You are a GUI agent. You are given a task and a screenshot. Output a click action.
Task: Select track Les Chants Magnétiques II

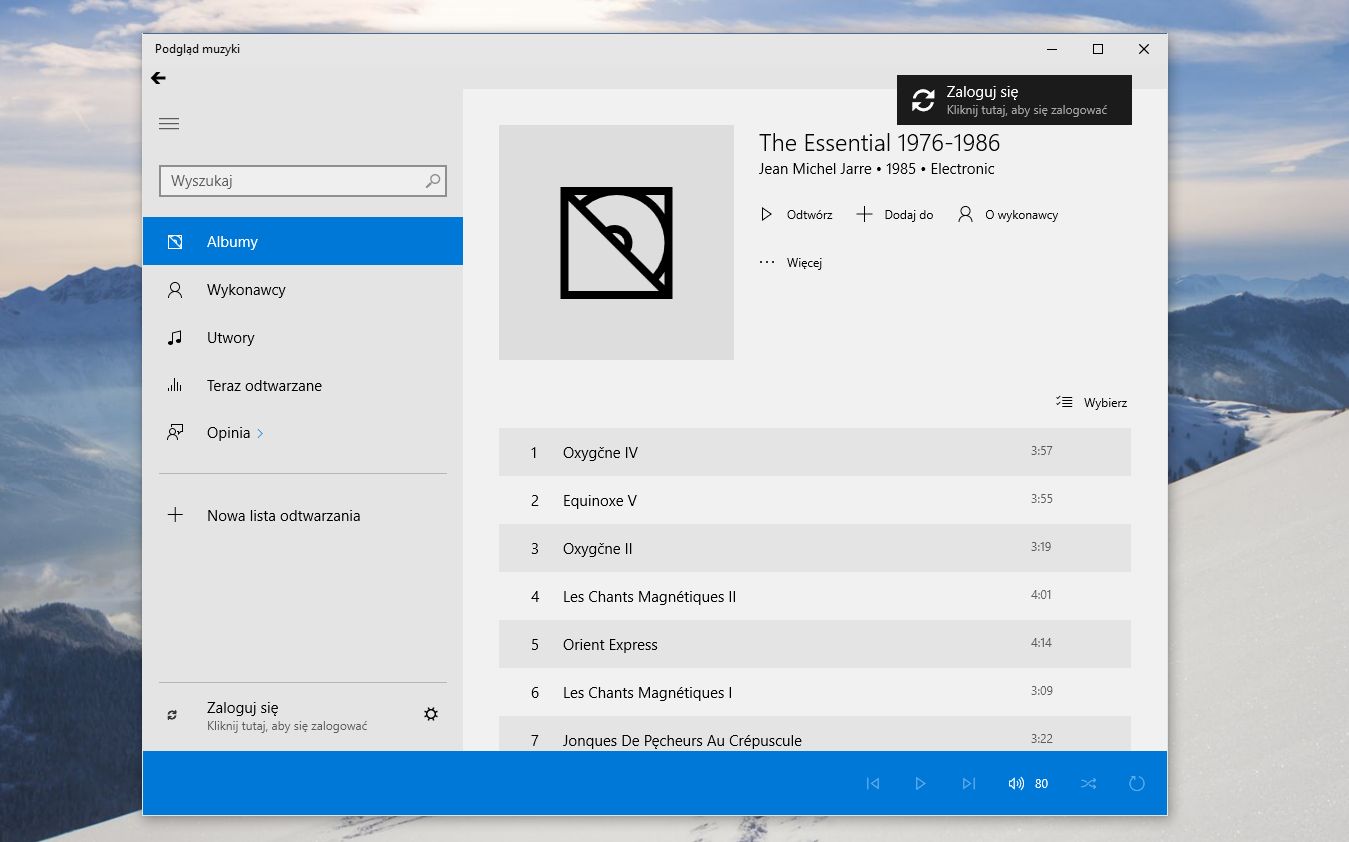pyautogui.click(x=815, y=596)
